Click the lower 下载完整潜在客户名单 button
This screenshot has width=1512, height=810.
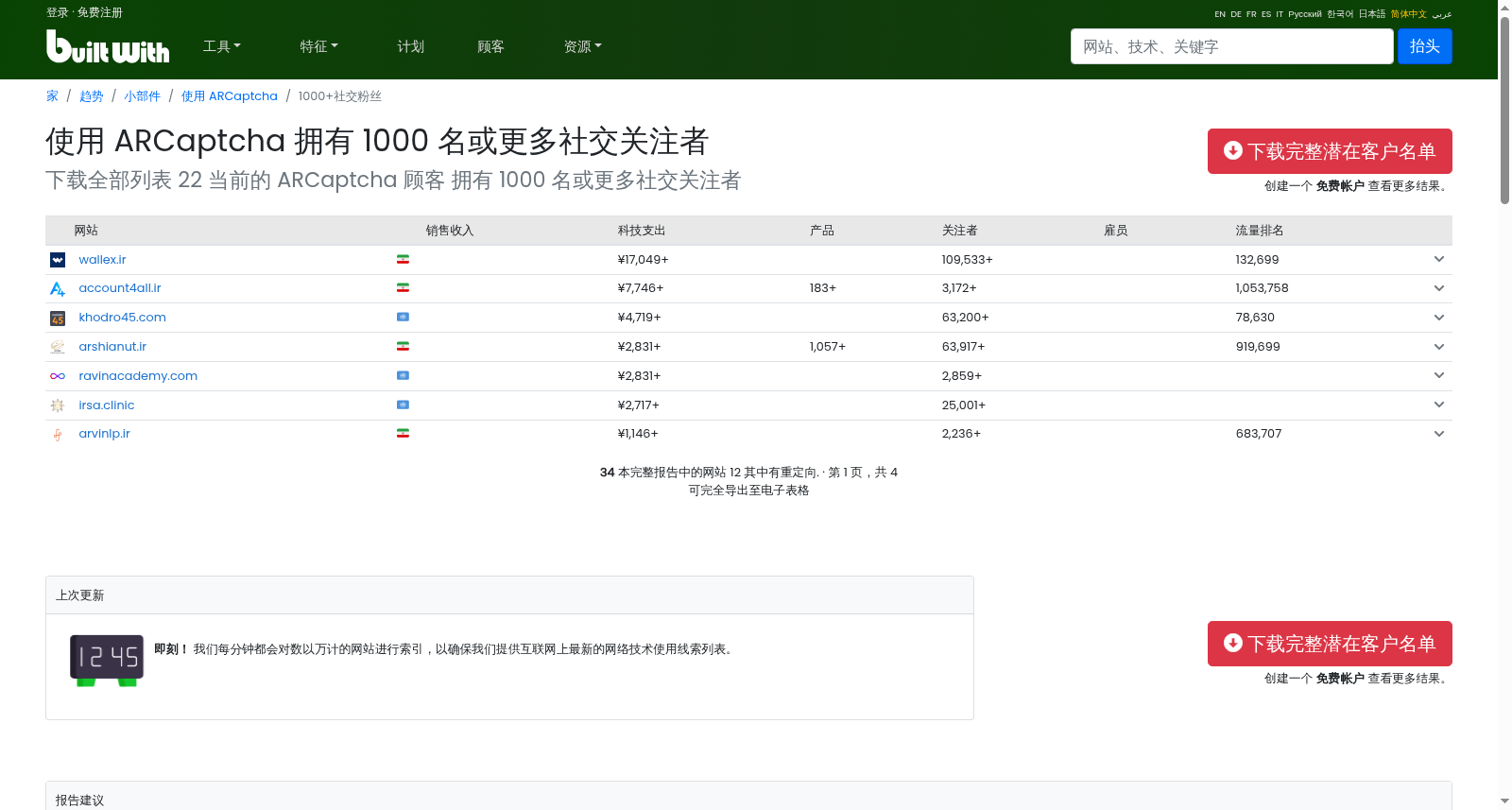1330,644
